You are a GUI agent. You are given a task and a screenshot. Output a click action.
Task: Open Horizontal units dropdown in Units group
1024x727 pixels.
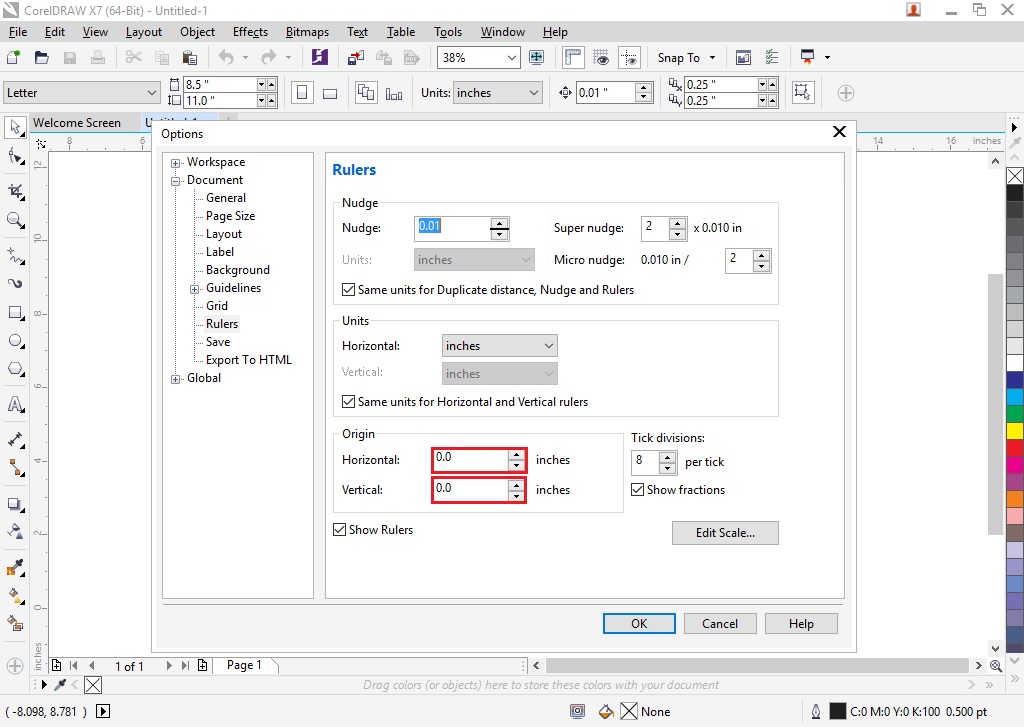click(500, 346)
